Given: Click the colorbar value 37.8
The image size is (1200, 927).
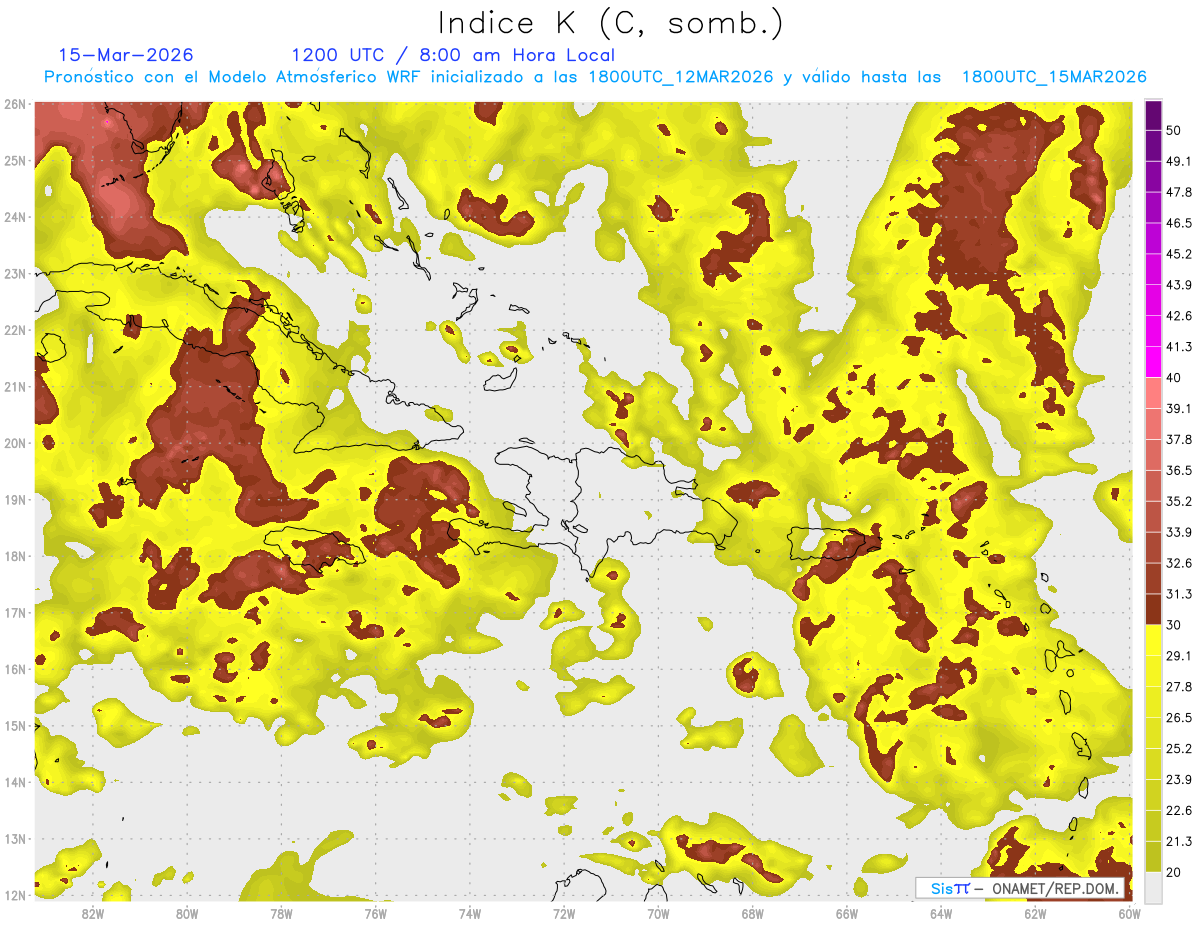Looking at the screenshot, I should tap(1178, 440).
